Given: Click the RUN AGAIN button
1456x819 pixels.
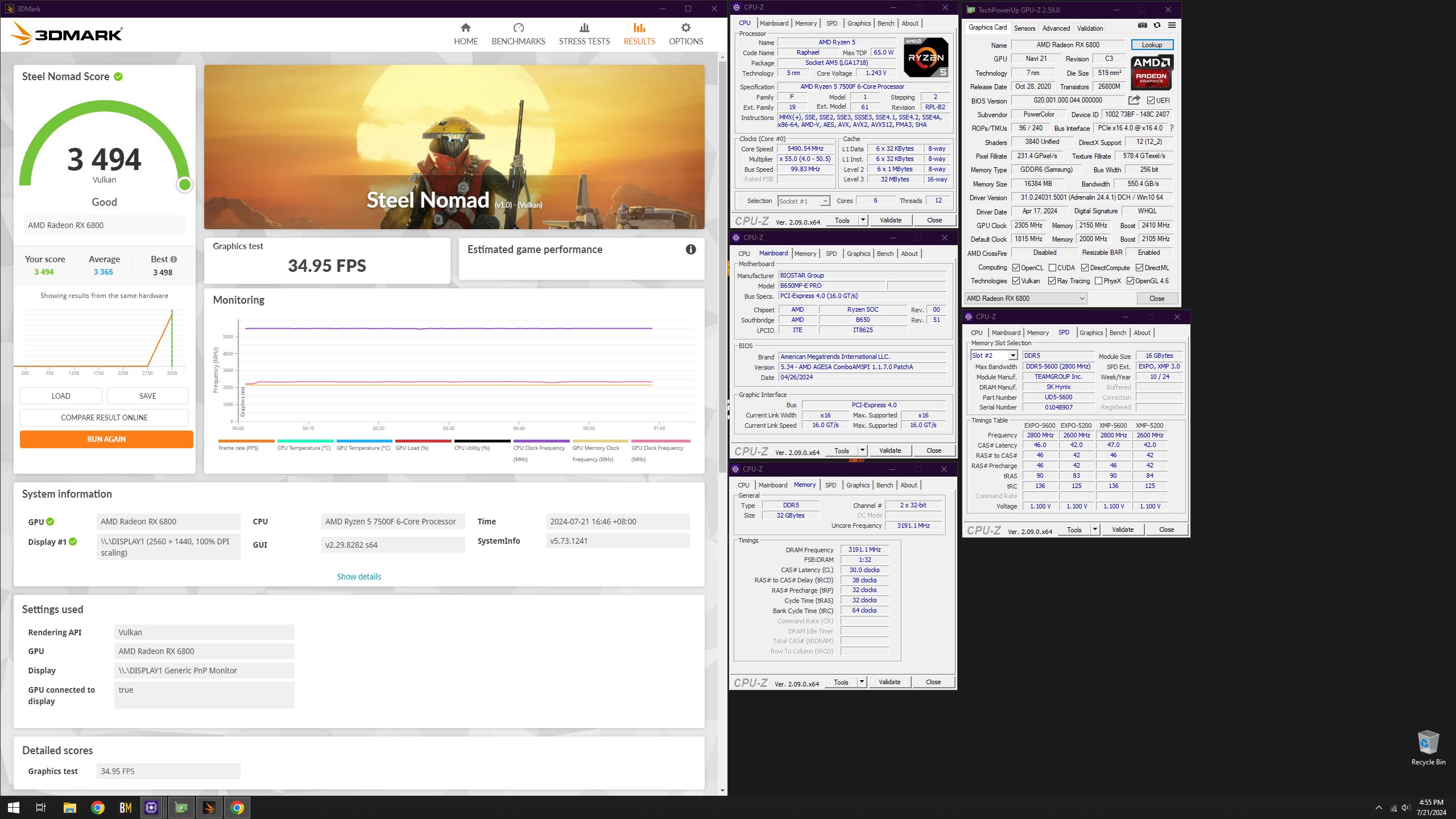Looking at the screenshot, I should pyautogui.click(x=106, y=439).
